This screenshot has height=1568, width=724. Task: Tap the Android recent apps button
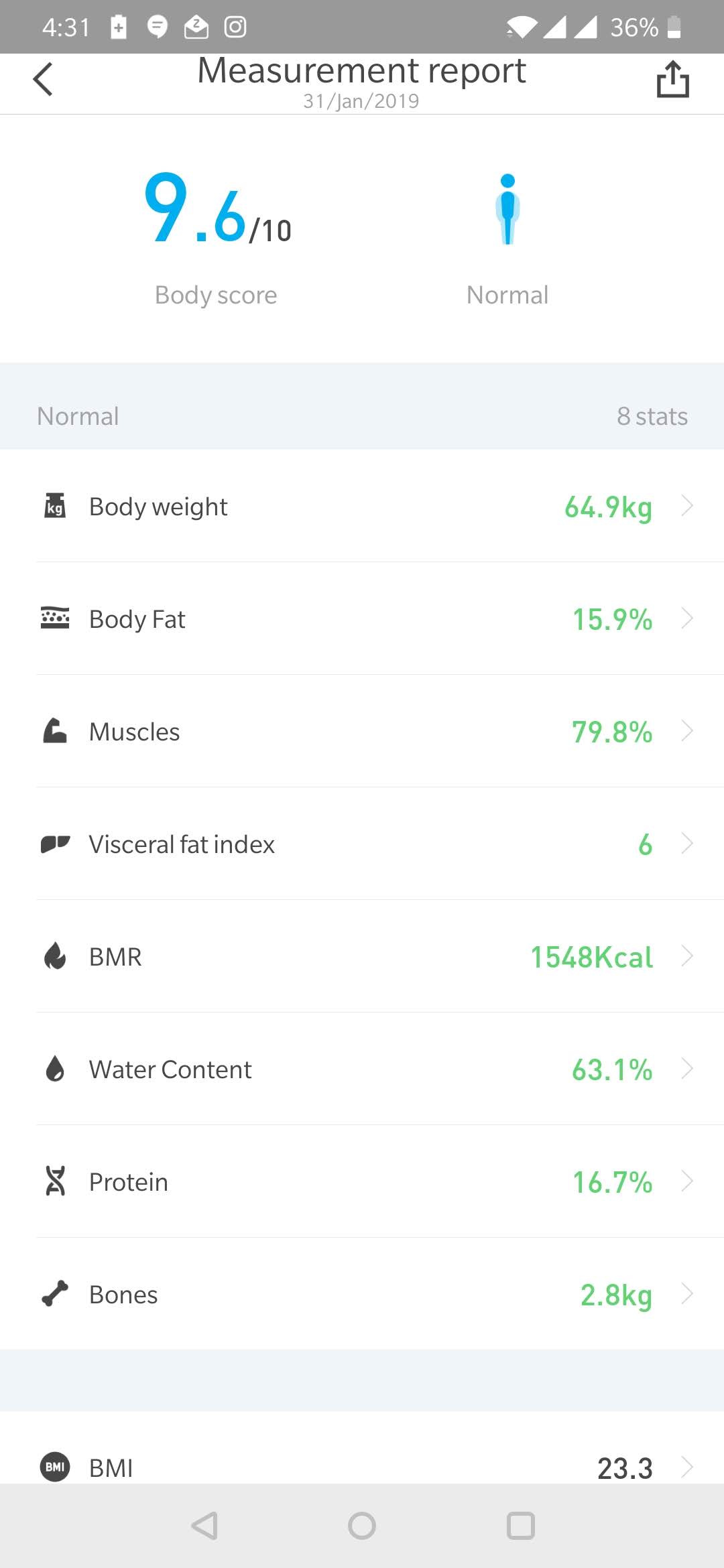tap(521, 1526)
